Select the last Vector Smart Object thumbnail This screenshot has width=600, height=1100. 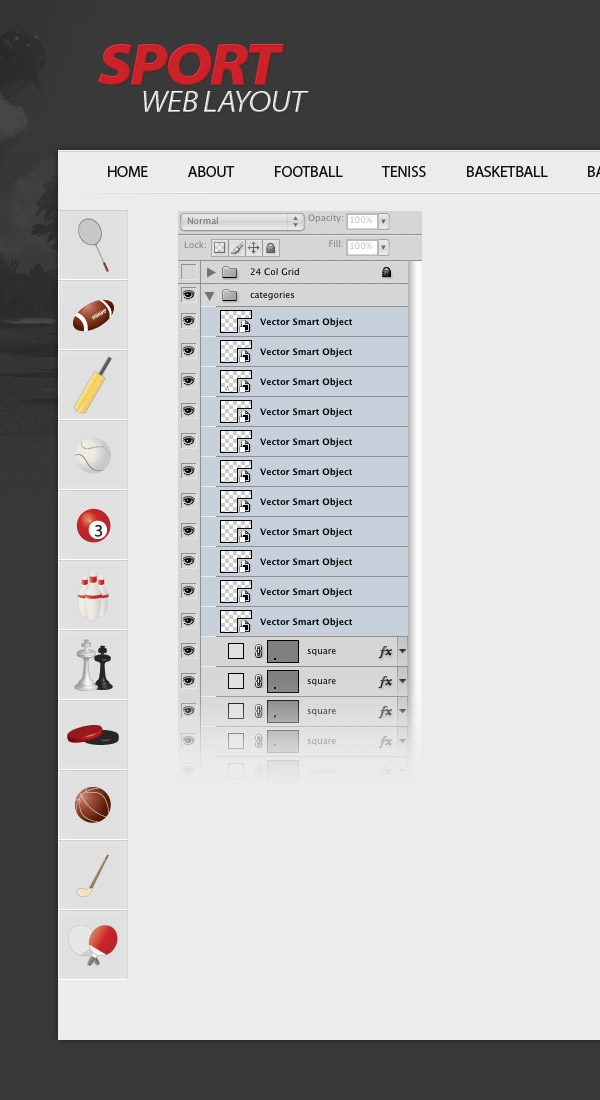click(236, 622)
